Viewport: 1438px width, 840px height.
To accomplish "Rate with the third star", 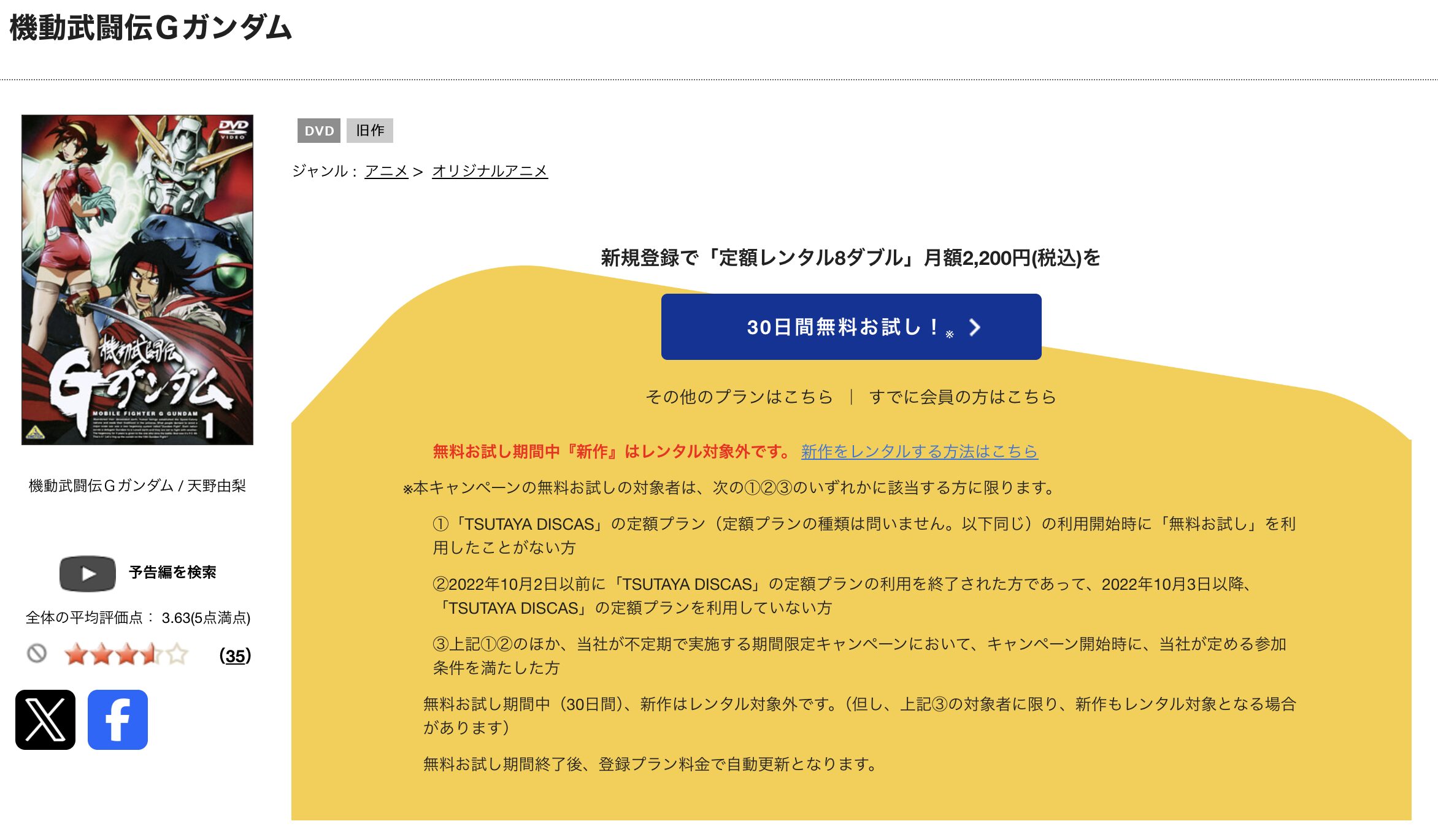I will 127,654.
